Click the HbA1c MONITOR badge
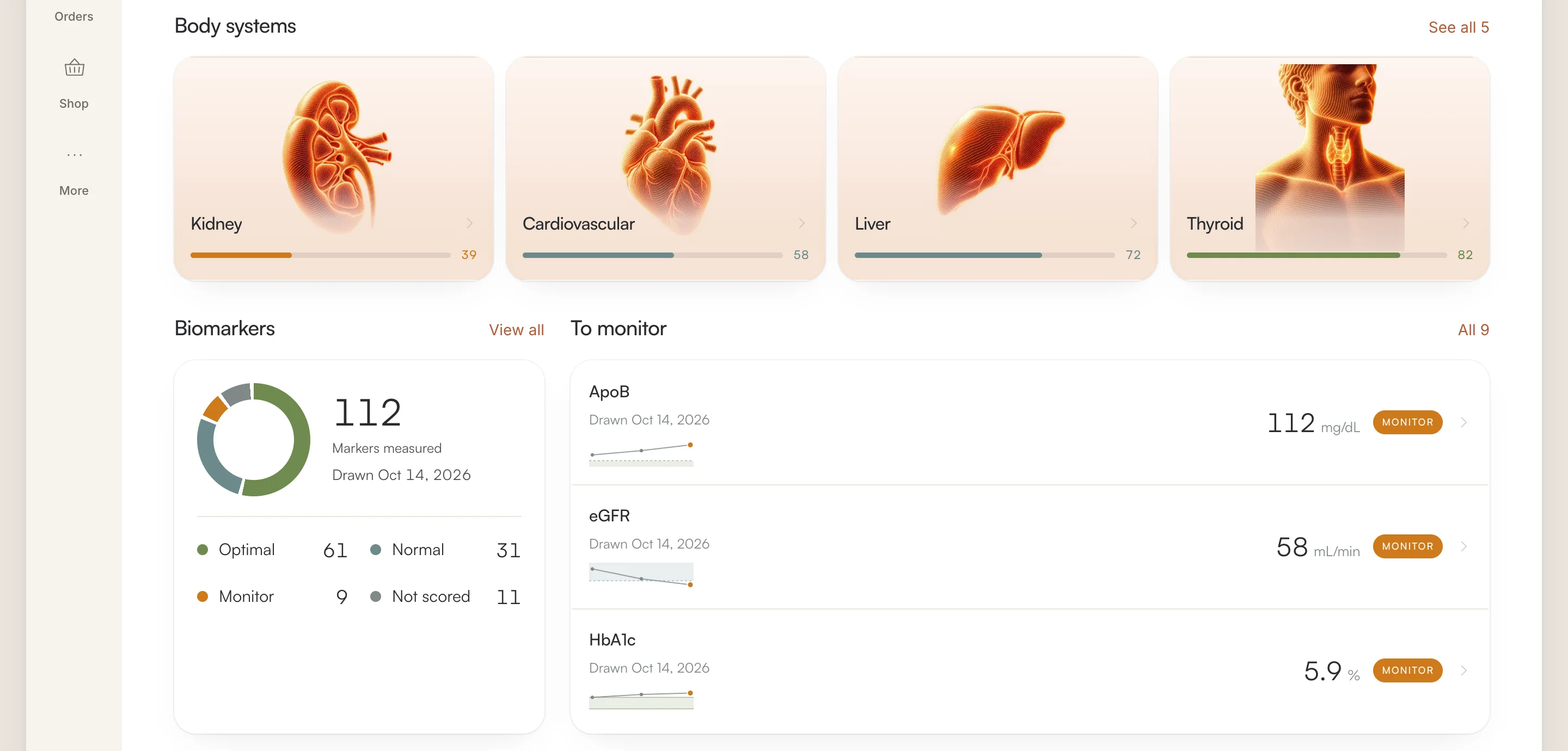1568x751 pixels. [1407, 670]
